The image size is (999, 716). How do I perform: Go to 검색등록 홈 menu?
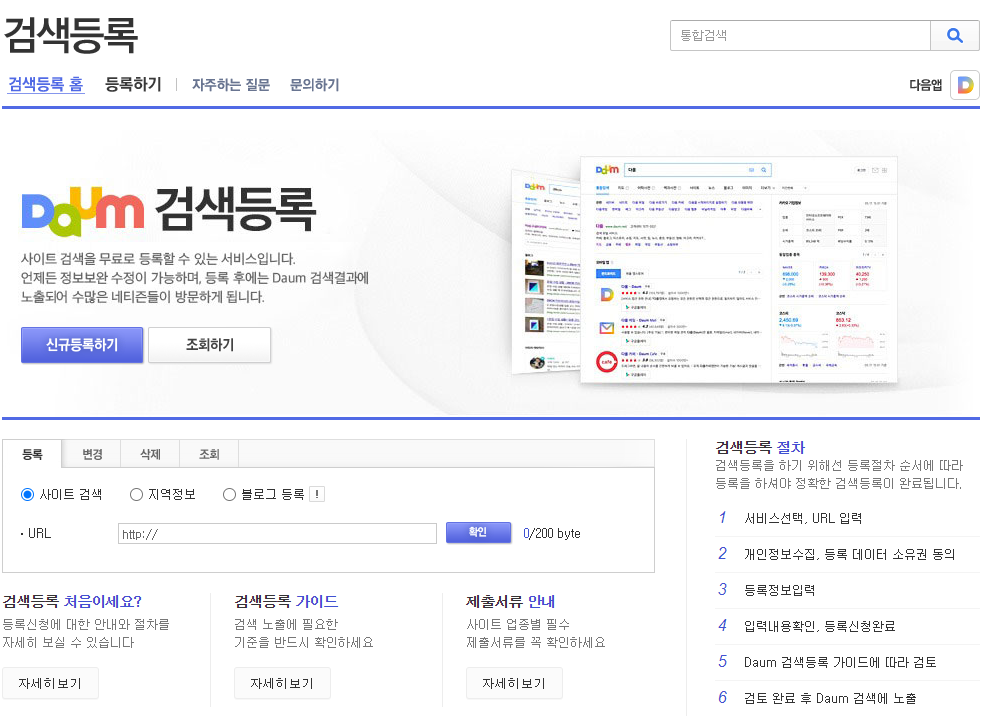tap(45, 84)
